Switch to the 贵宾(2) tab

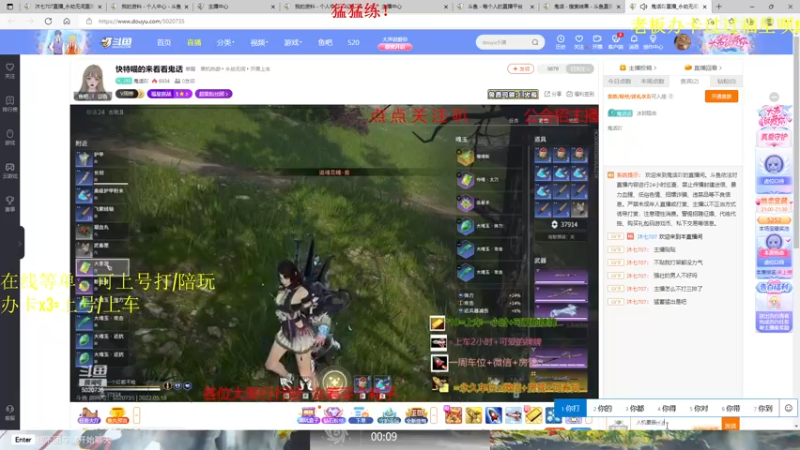coord(689,82)
